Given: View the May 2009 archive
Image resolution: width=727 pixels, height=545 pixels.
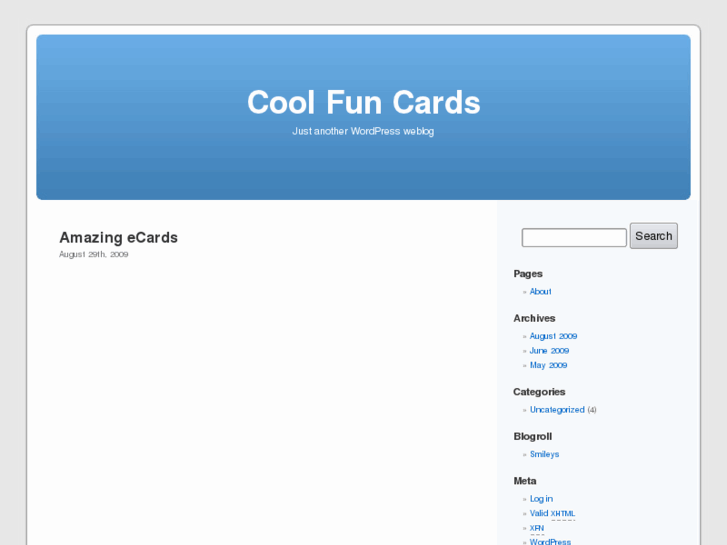Looking at the screenshot, I should click(548, 365).
